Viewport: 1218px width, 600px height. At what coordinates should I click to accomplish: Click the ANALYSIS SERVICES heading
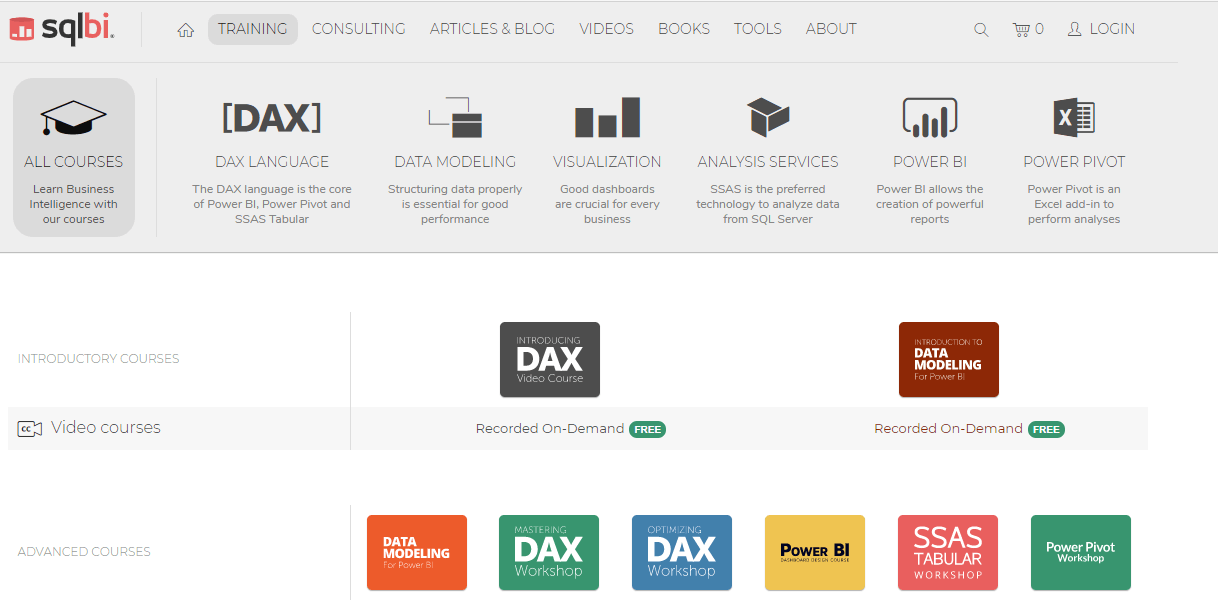pyautogui.click(x=768, y=162)
